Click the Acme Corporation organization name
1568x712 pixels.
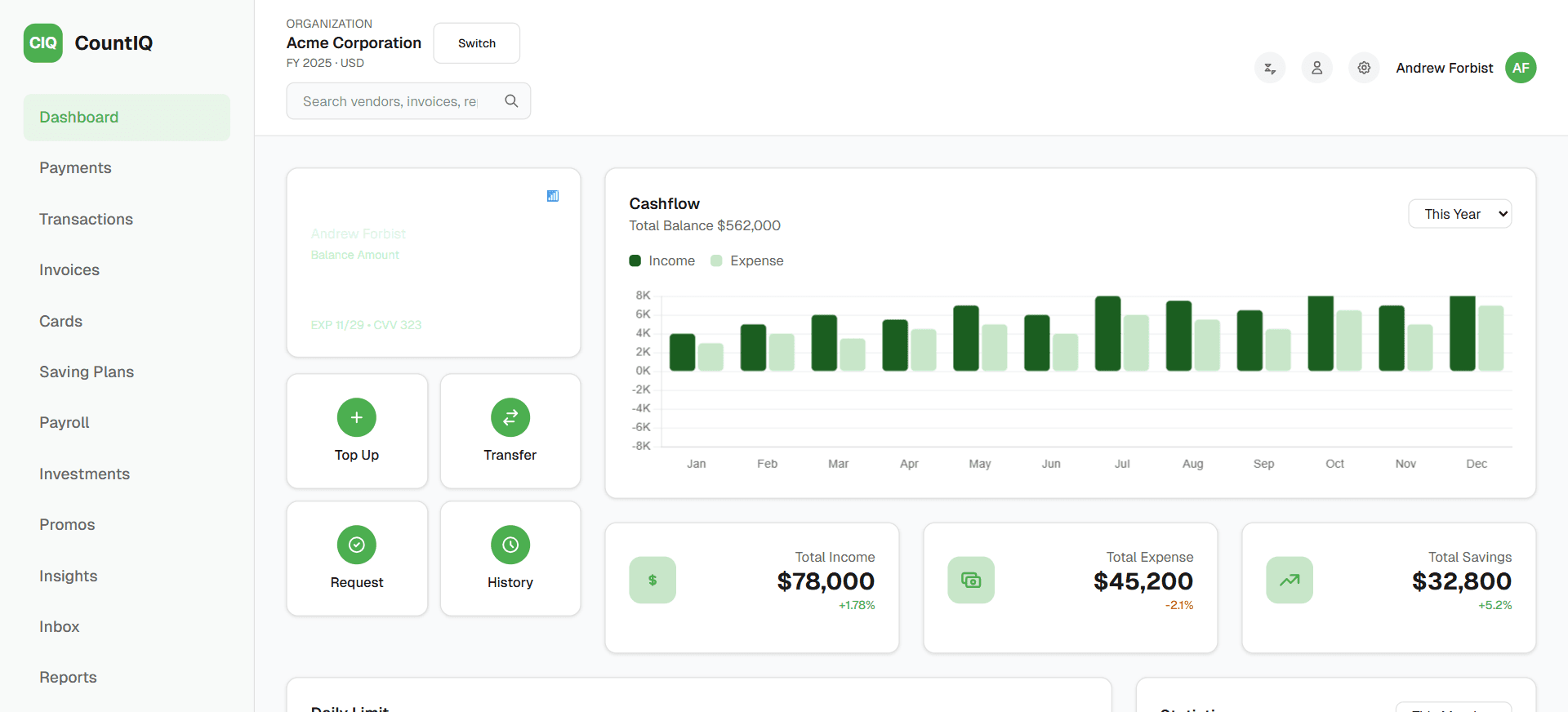coord(354,43)
